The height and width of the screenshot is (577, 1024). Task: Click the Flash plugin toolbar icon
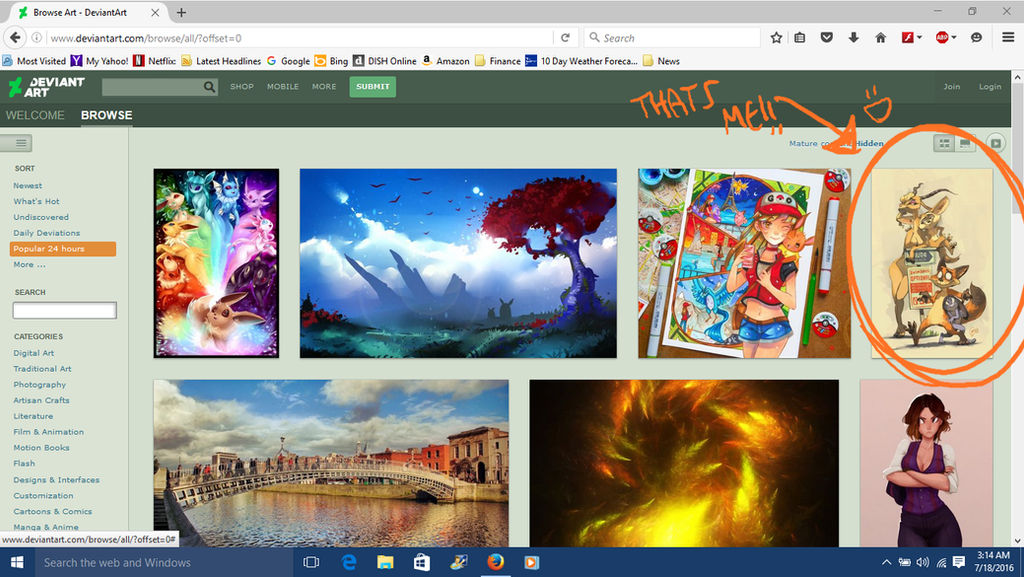[908, 38]
